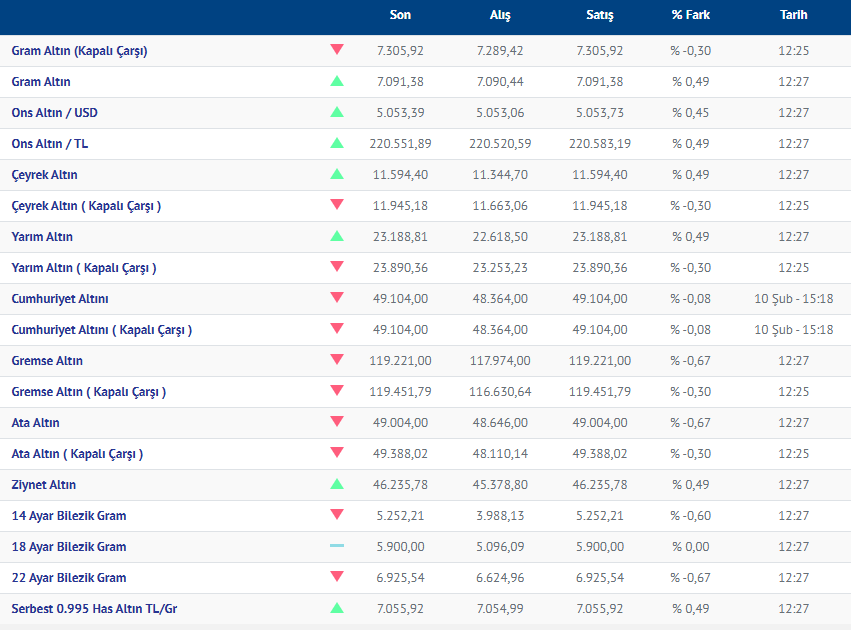Click the Alış column header

point(500,15)
